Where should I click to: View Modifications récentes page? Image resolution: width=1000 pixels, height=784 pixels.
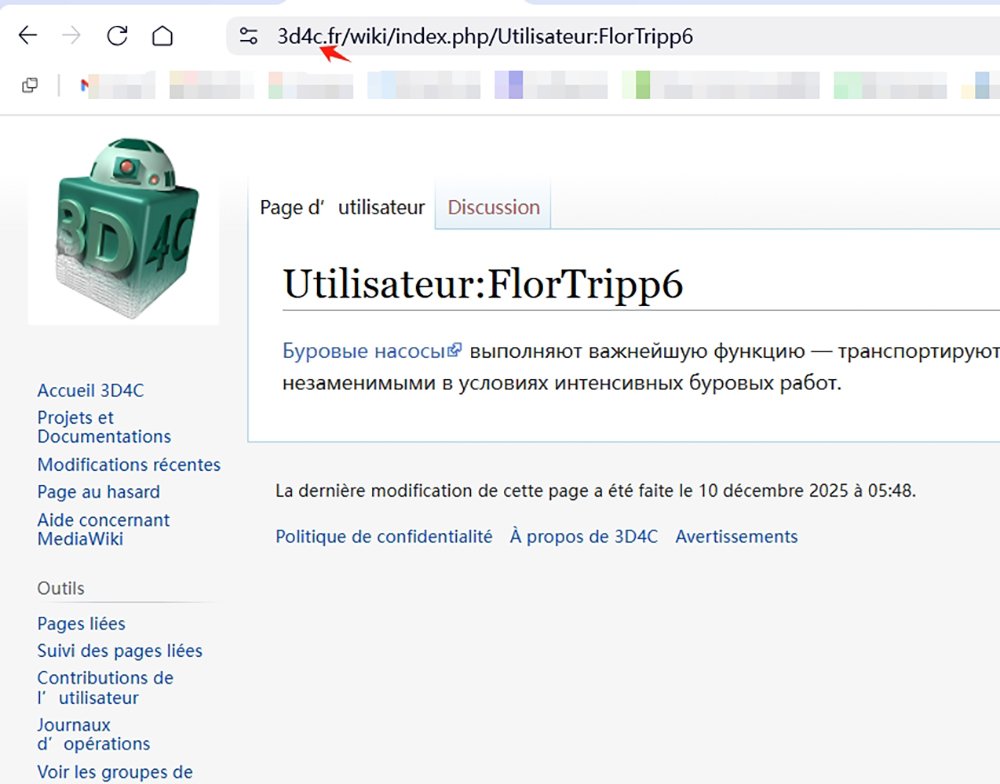tap(128, 464)
